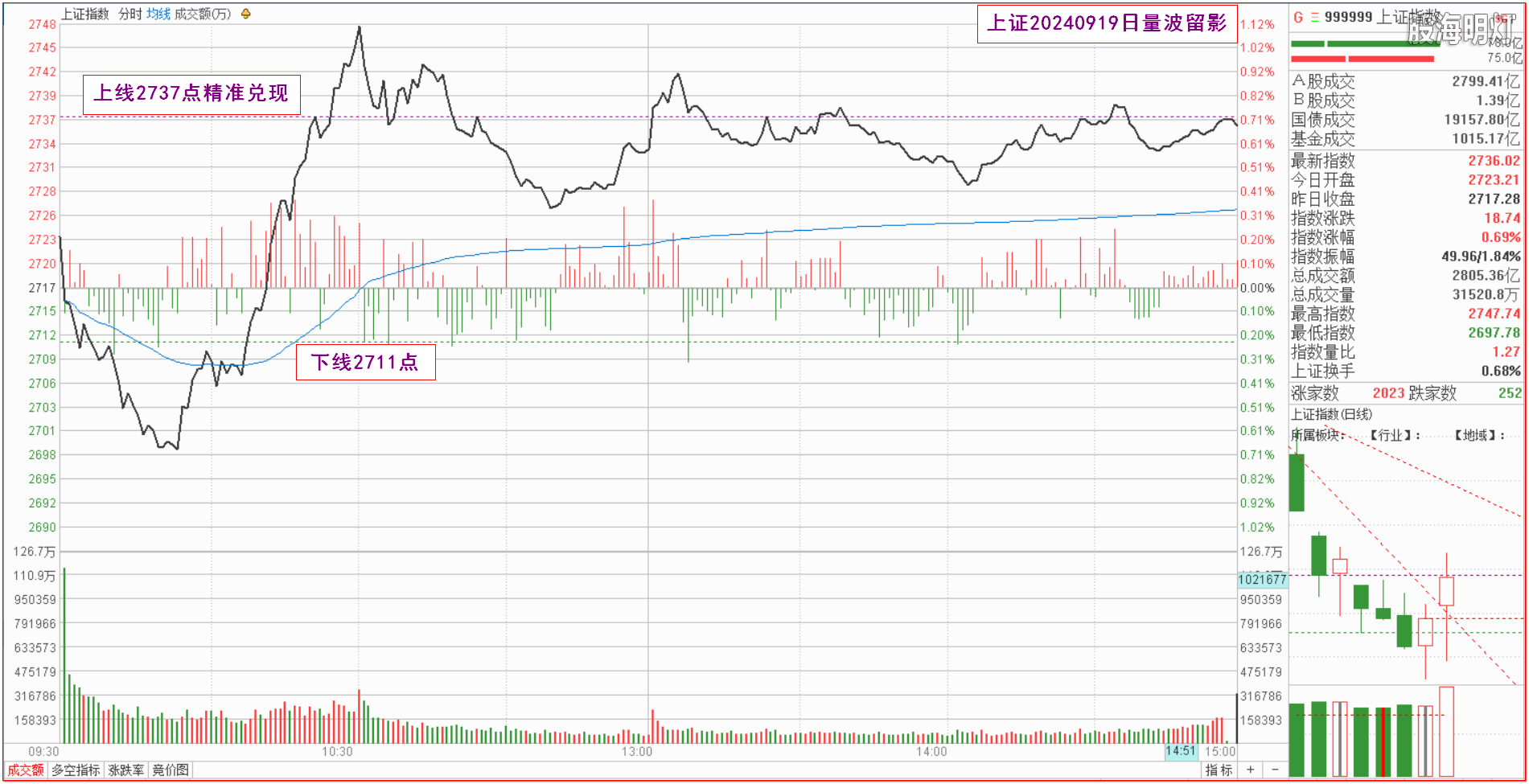The width and height of the screenshot is (1529, 784).
Task: Open the 多空指标 tab
Action: tap(76, 770)
